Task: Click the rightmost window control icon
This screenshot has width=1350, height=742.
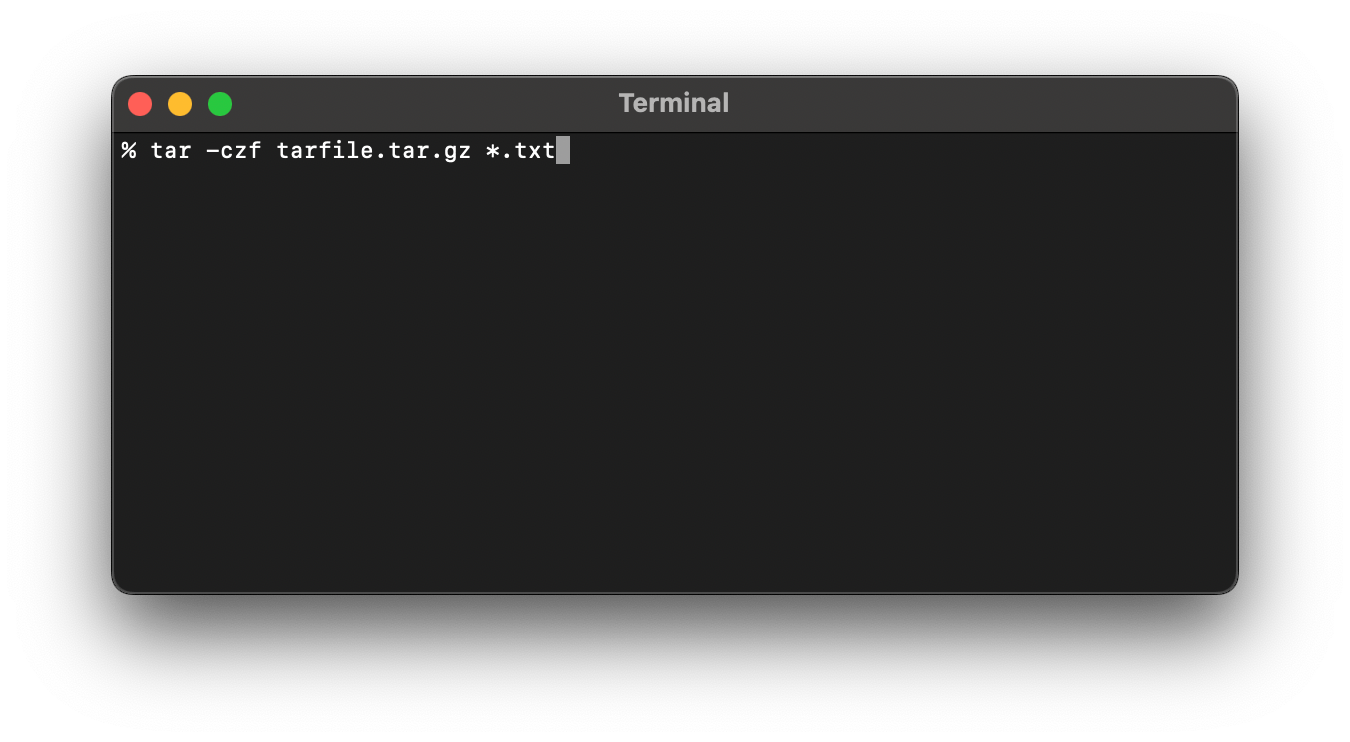Action: click(x=220, y=103)
